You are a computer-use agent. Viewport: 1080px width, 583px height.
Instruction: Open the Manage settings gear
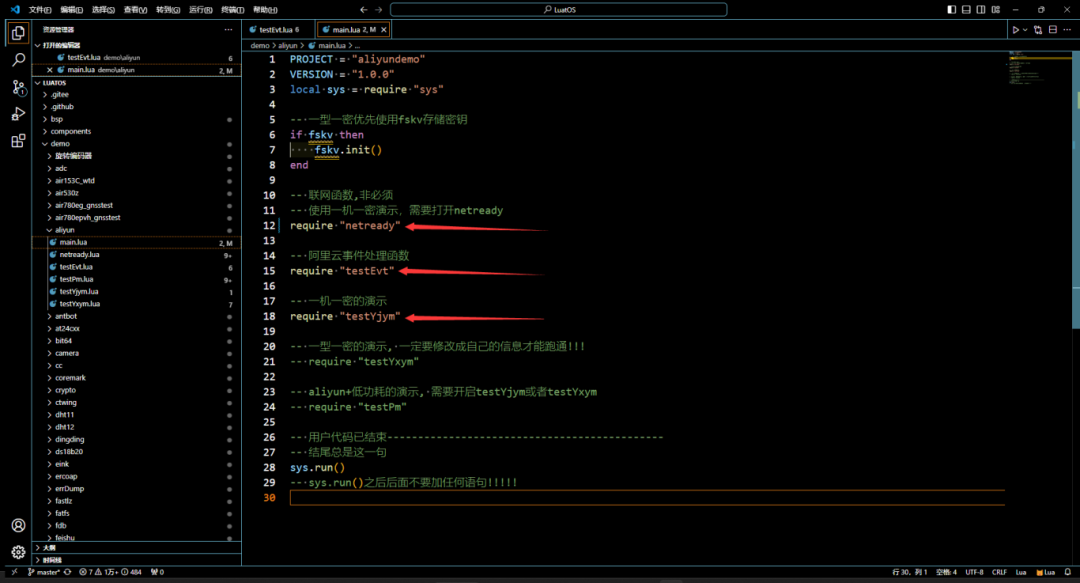(x=17, y=551)
